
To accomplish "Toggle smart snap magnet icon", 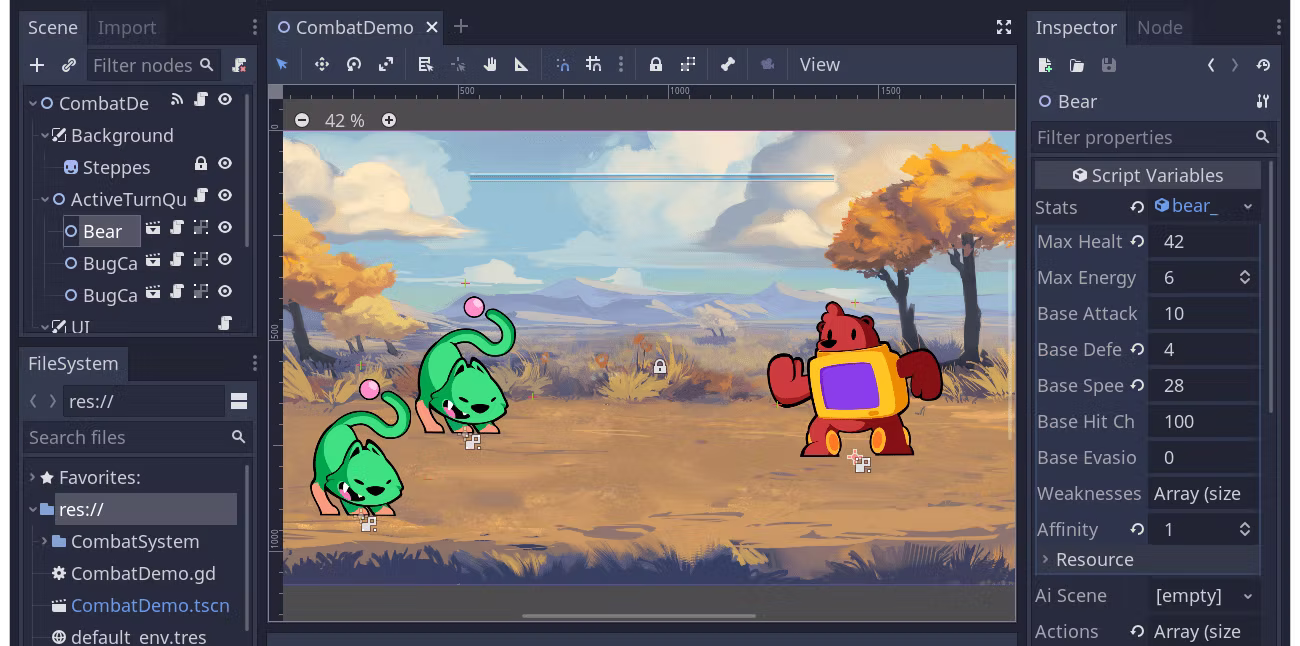I will [563, 64].
